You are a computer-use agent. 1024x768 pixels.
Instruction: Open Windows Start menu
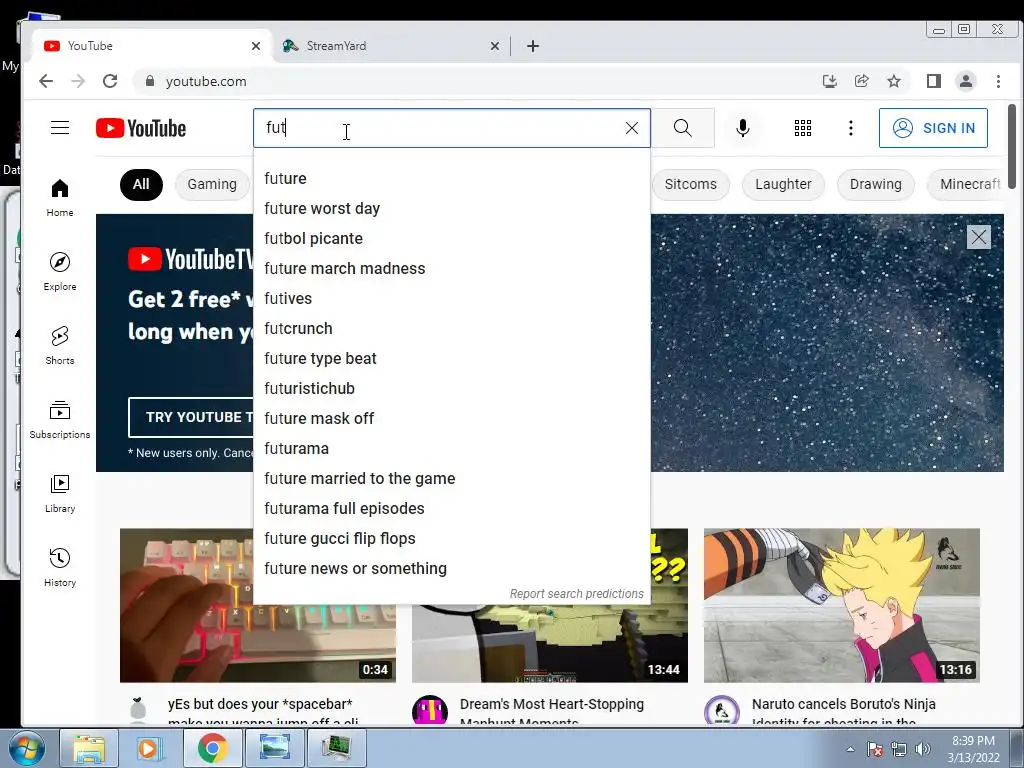point(27,748)
